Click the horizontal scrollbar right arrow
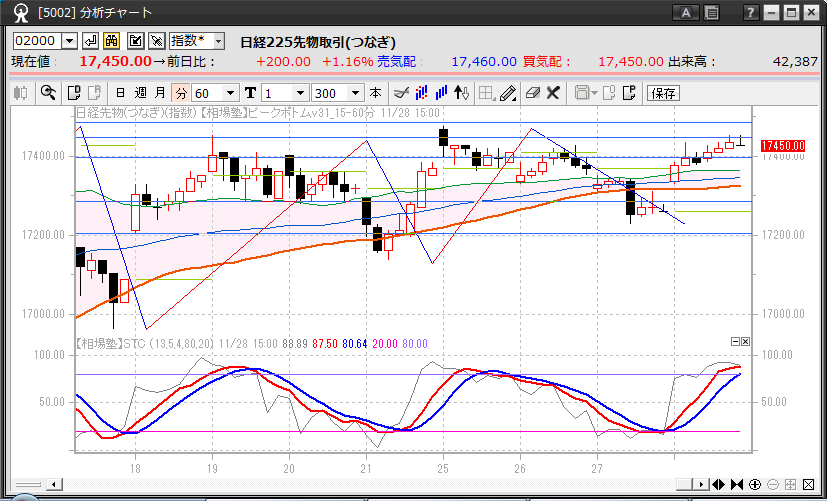This screenshot has width=827, height=501. click(701, 485)
